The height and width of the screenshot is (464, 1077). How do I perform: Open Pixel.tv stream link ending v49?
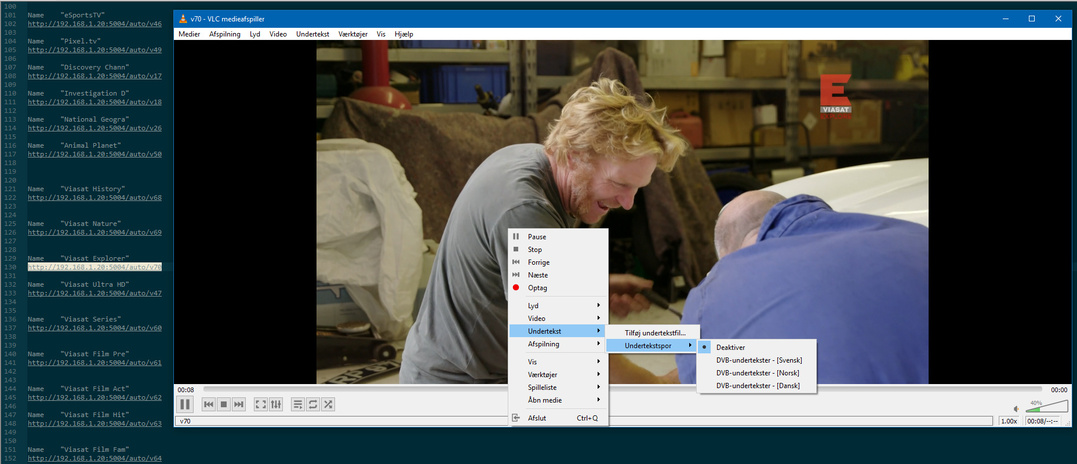point(95,50)
